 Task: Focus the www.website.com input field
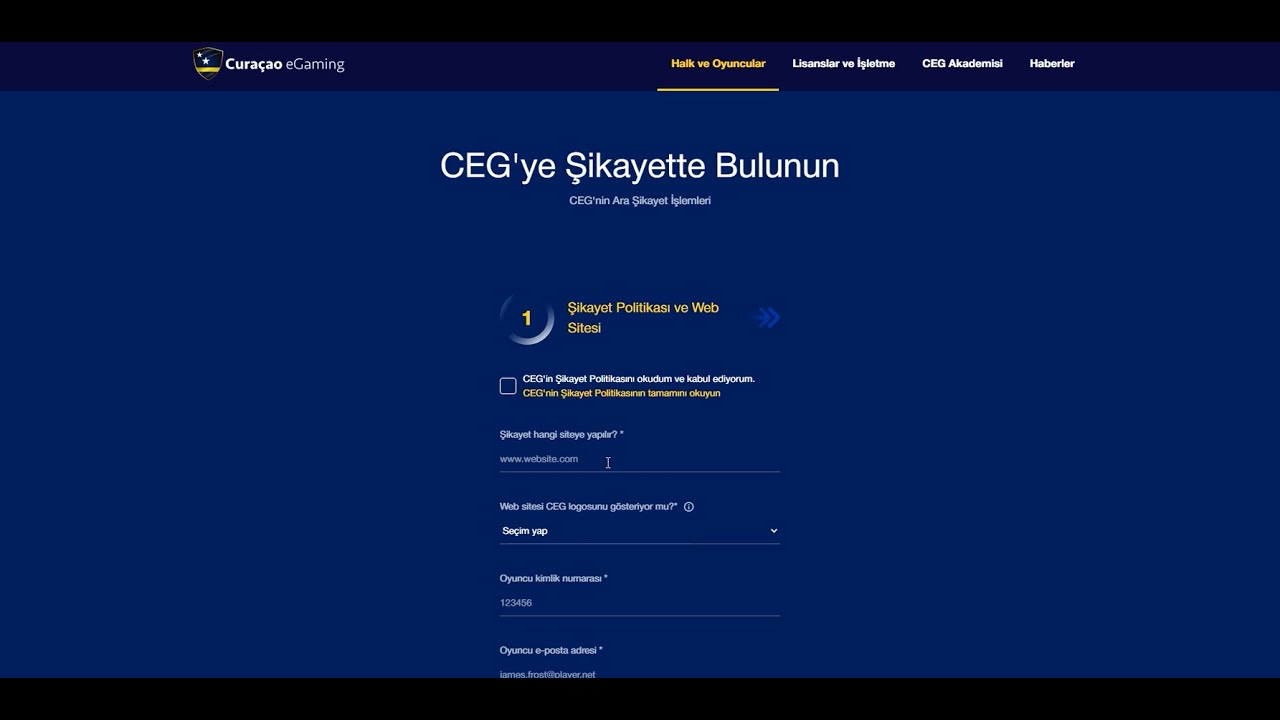pos(640,459)
